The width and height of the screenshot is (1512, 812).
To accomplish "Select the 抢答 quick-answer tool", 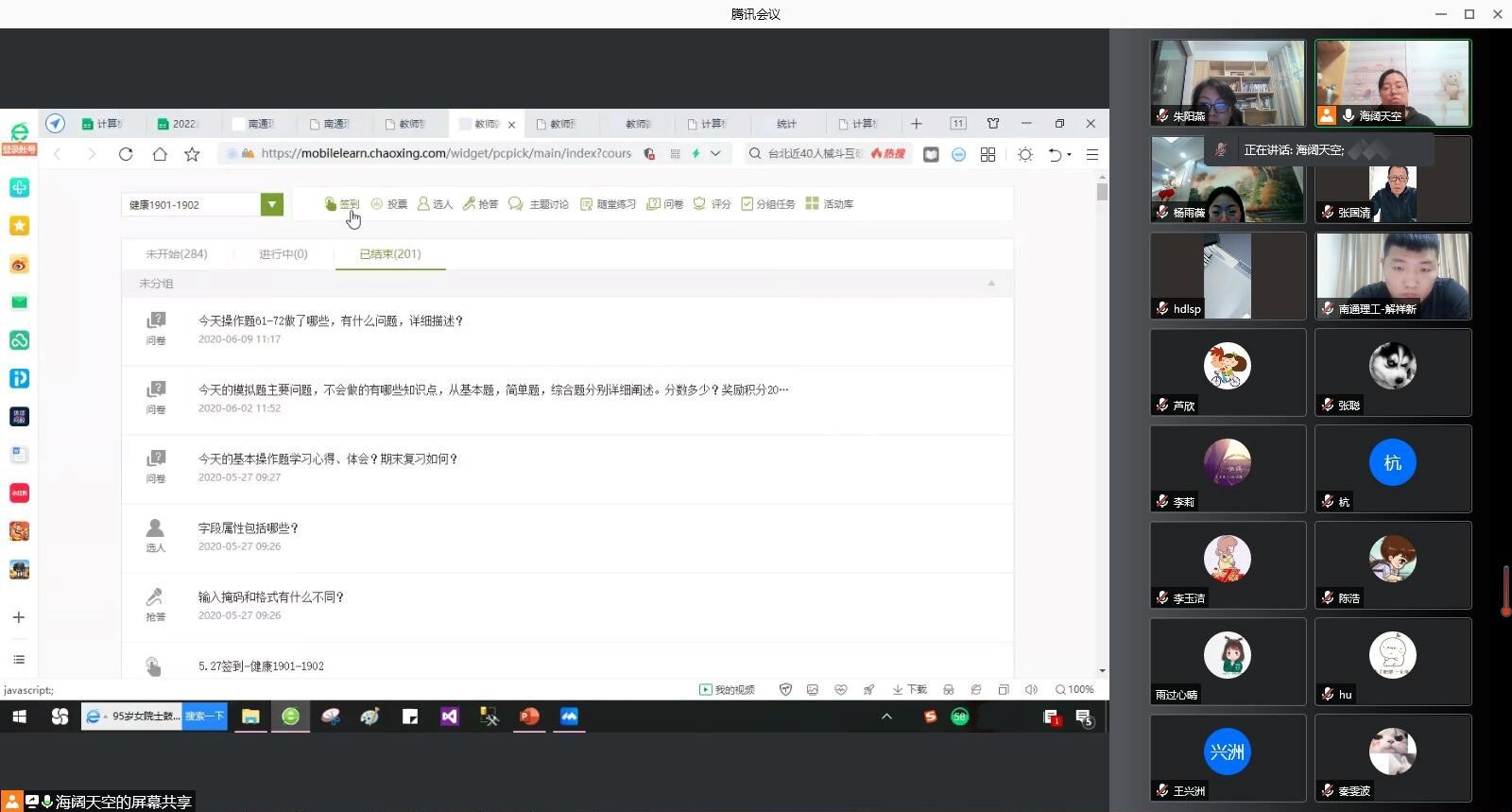I will (x=480, y=204).
